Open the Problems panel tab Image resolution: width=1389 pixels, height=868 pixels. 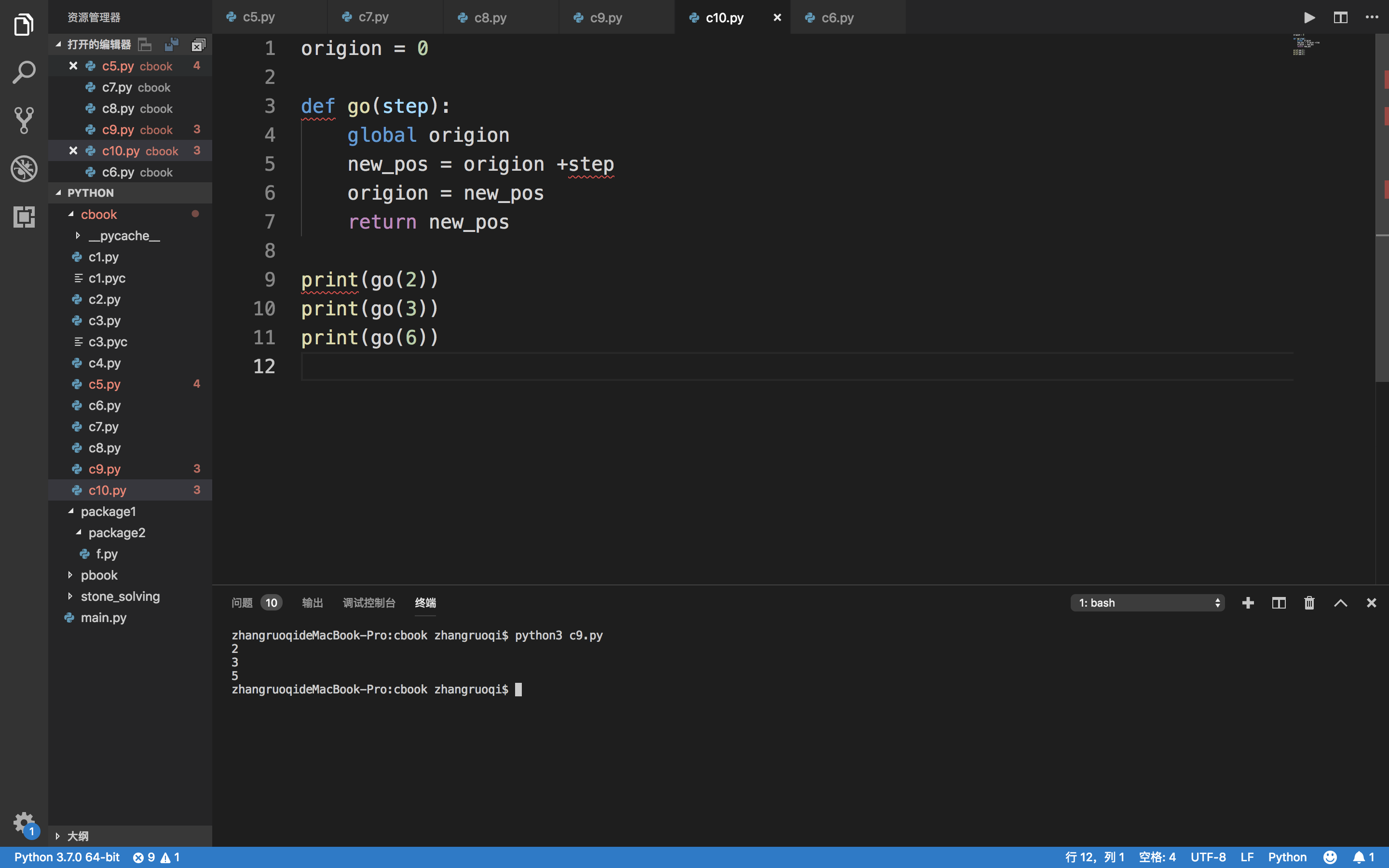256,603
